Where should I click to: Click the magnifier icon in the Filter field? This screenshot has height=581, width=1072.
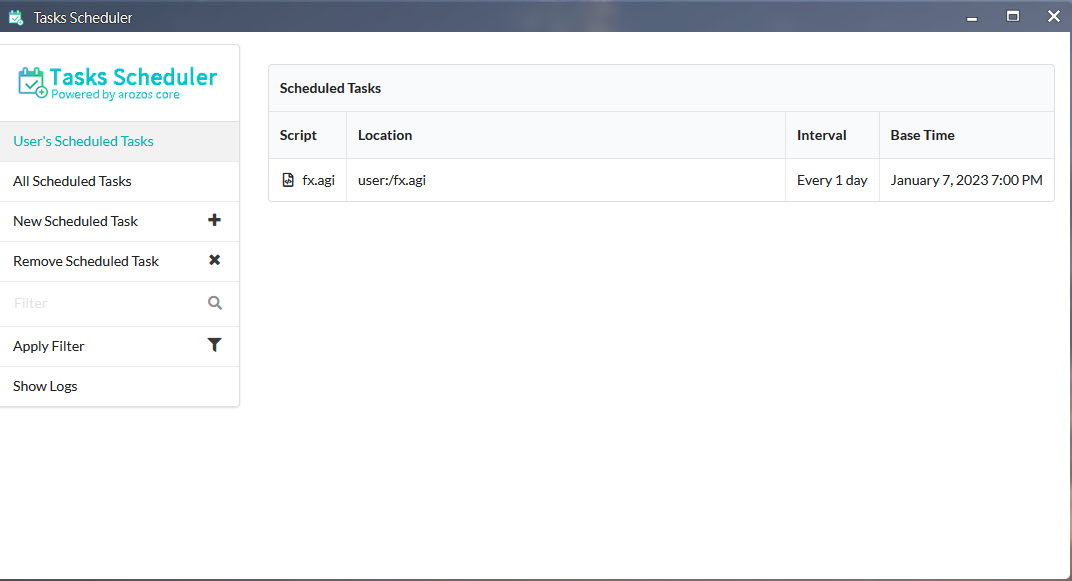[215, 303]
